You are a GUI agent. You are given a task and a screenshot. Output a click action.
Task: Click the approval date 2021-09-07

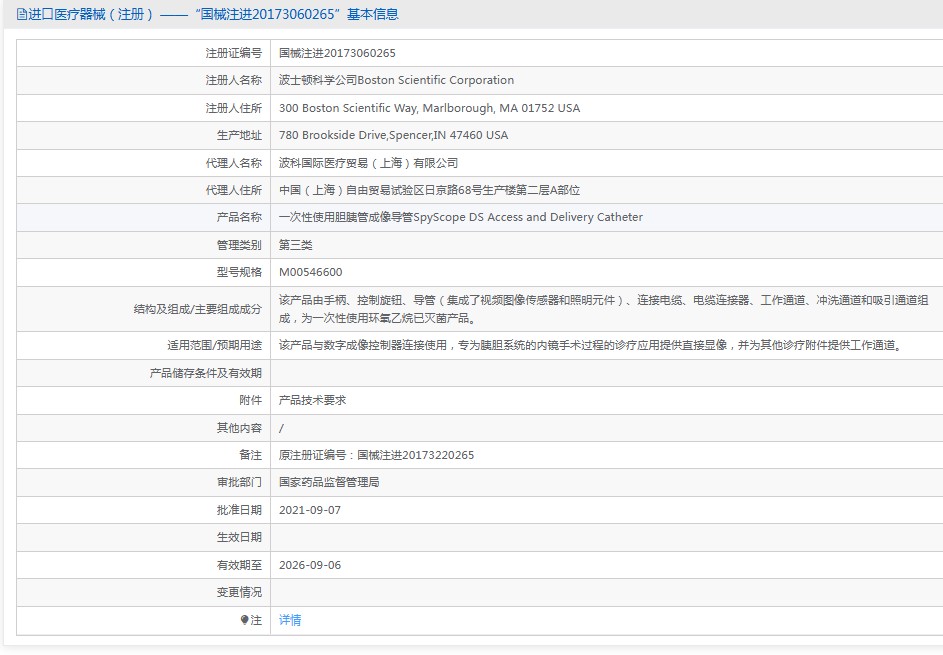pos(310,510)
